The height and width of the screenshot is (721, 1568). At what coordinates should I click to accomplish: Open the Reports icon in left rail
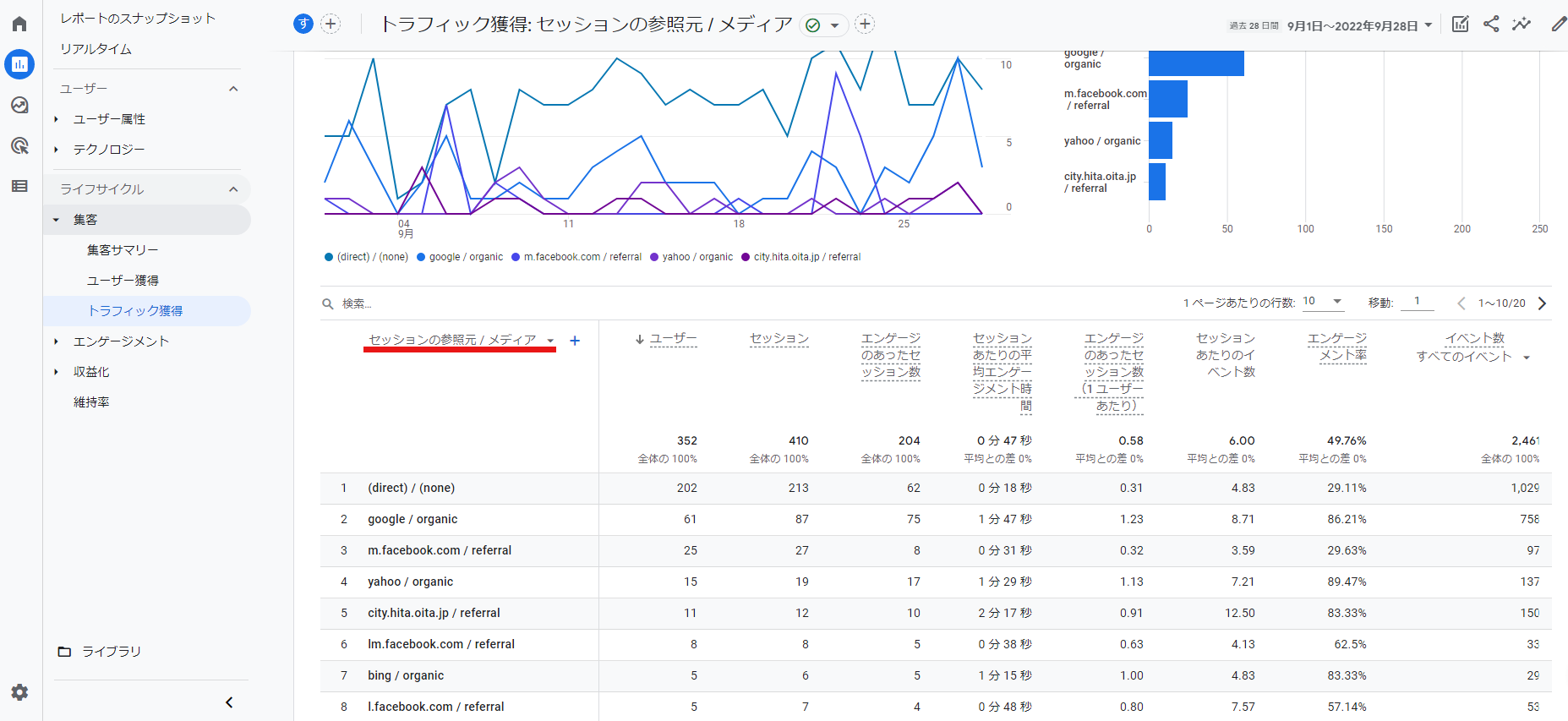[x=19, y=64]
